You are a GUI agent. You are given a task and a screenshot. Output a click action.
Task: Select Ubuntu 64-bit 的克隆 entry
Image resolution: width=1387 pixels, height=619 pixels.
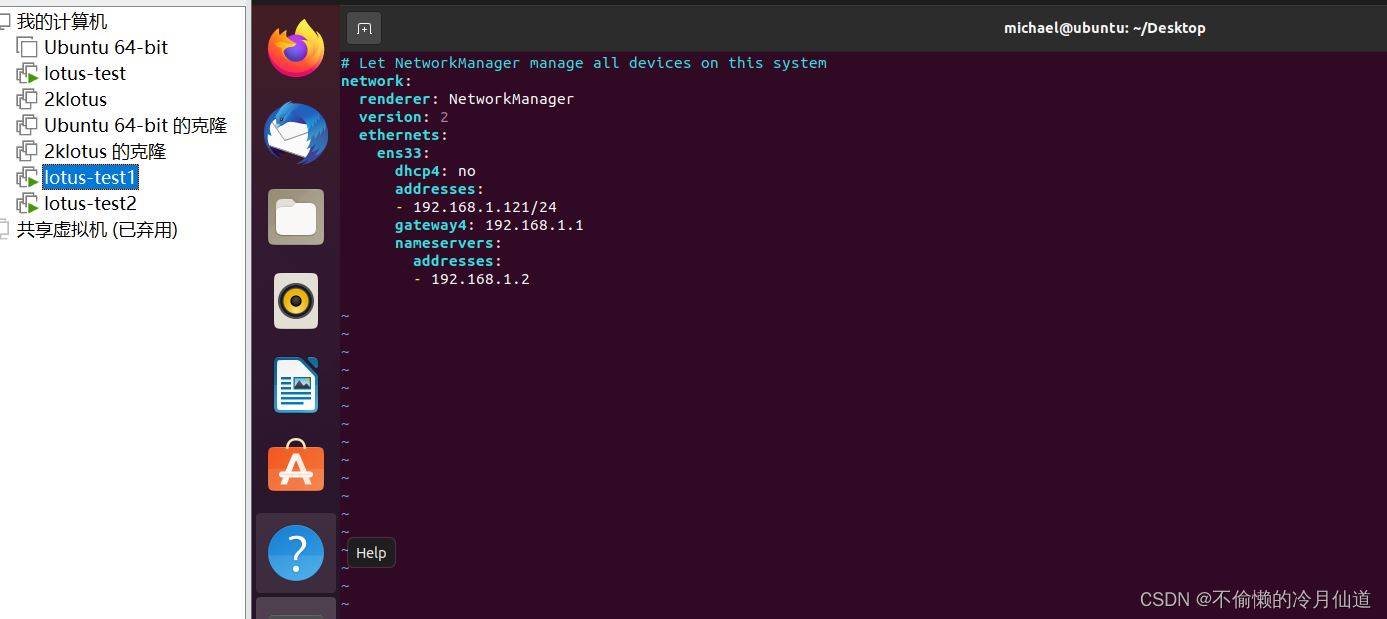point(135,125)
